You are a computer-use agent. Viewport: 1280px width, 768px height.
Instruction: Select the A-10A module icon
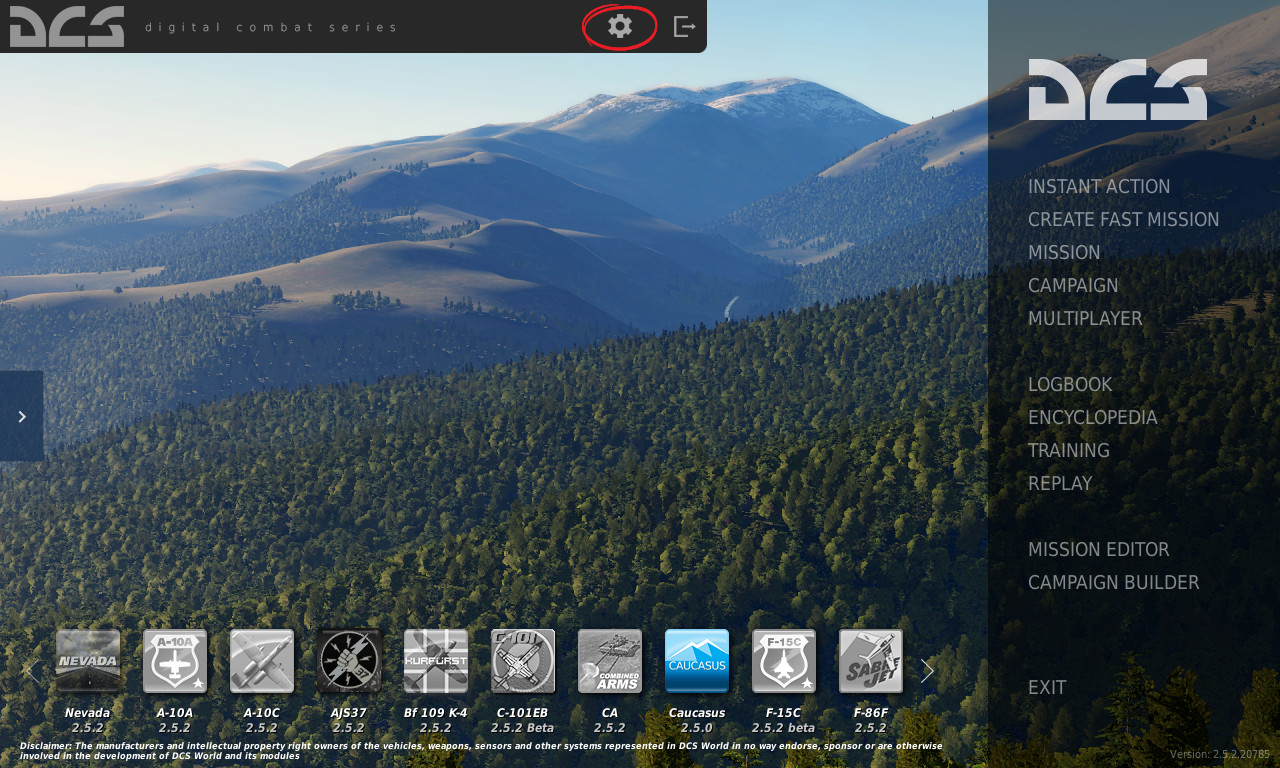175,661
